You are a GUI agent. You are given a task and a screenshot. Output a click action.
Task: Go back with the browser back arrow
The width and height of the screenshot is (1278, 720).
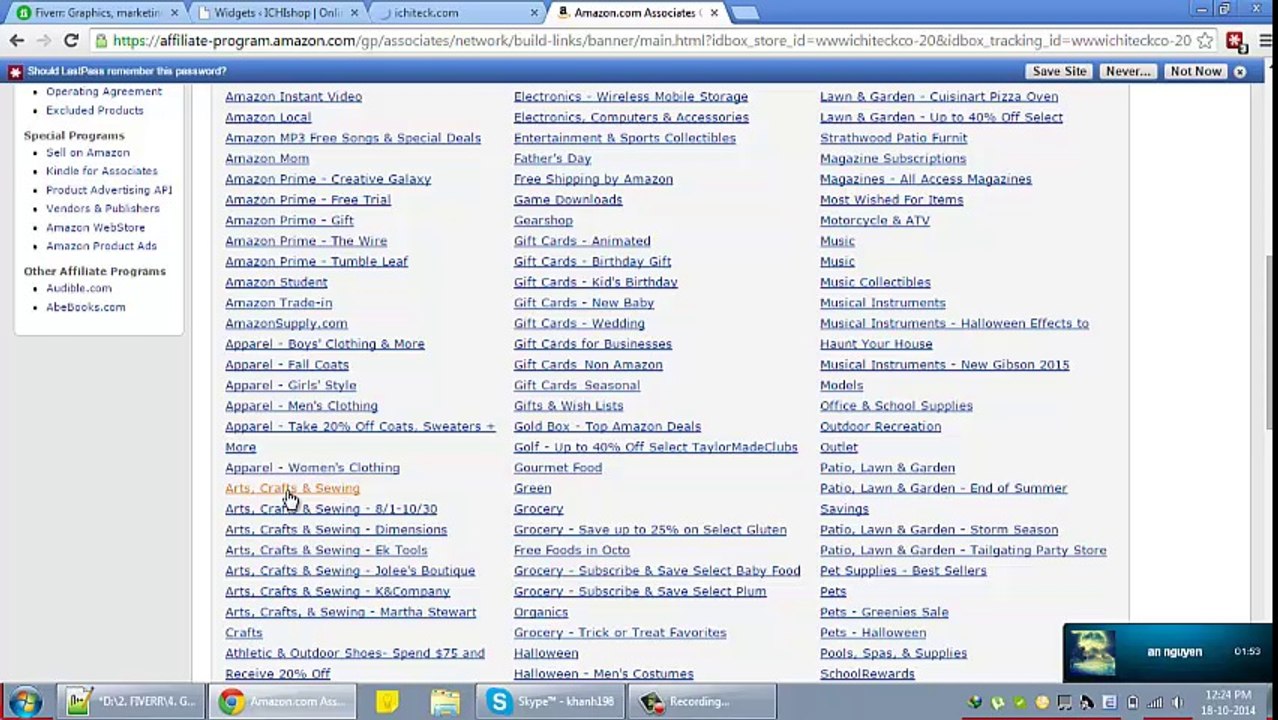(x=17, y=41)
